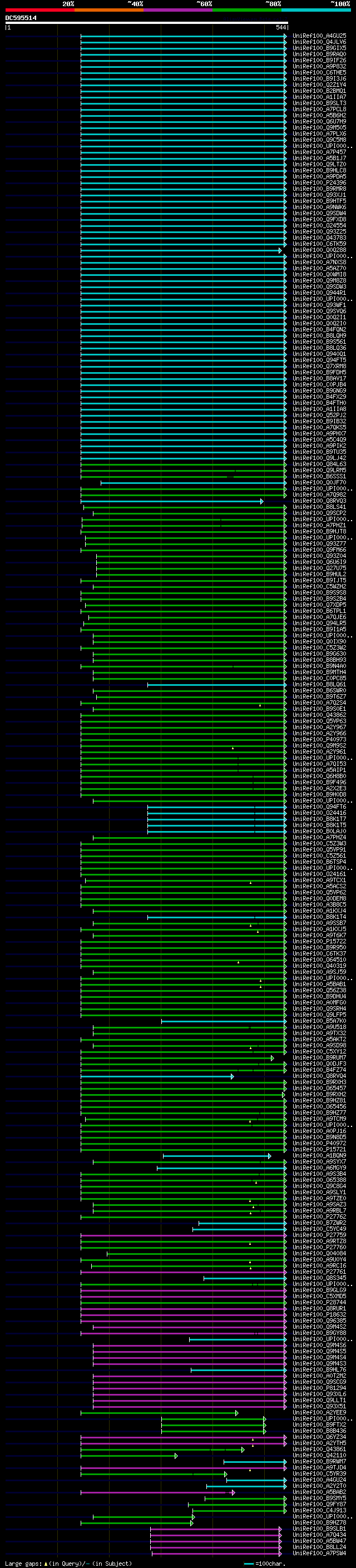Open hit UniRef100_C6THE5
The width and height of the screenshot is (356, 1568).
click(319, 72)
